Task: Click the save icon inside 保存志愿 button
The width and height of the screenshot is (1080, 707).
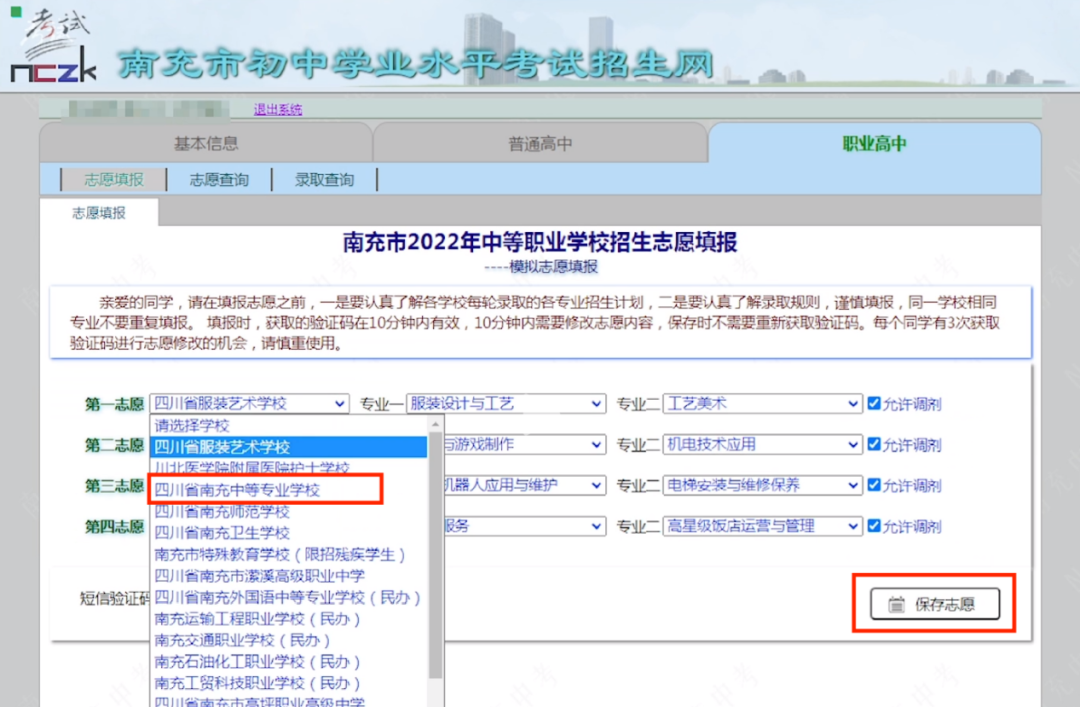Action: (x=899, y=604)
